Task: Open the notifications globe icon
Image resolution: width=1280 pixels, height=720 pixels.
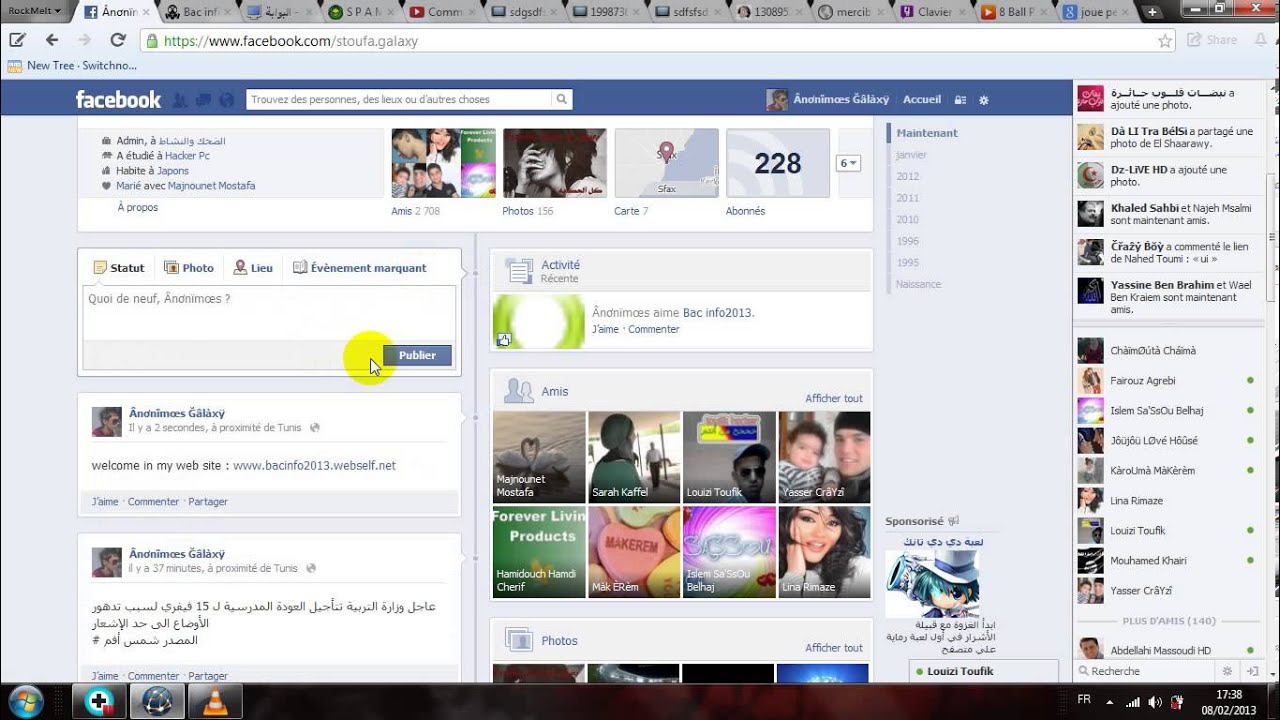Action: click(226, 100)
